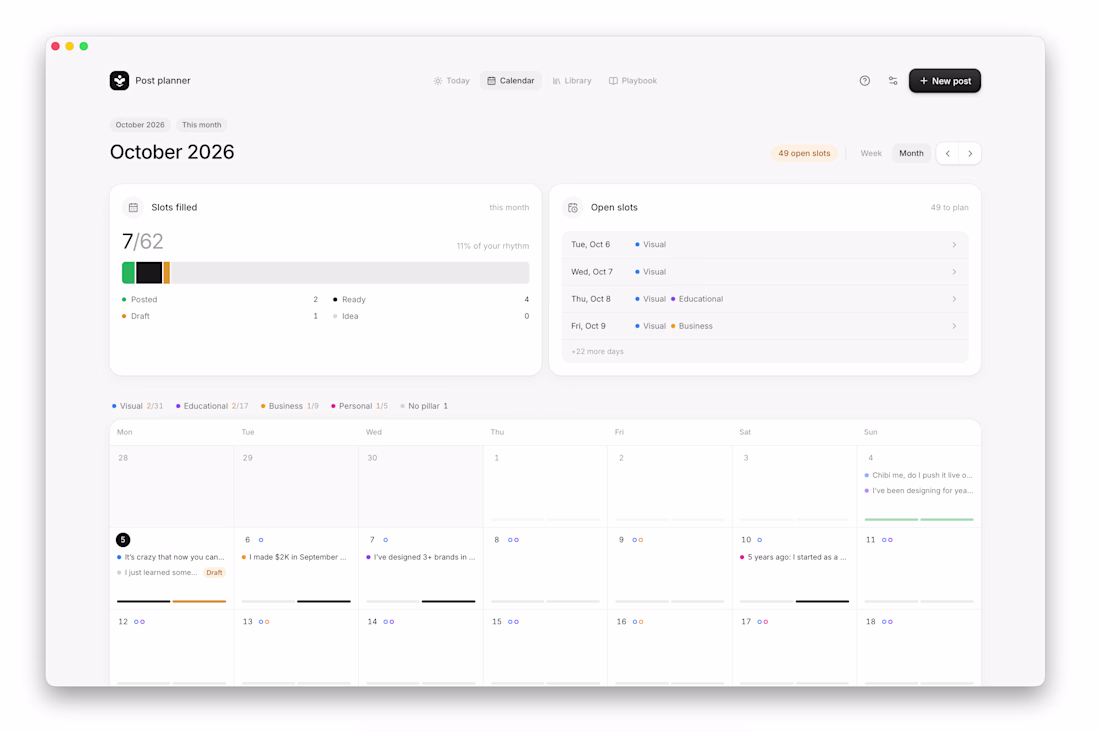
Task: Open post "Chibi me, do I push it live"
Action: pos(919,475)
